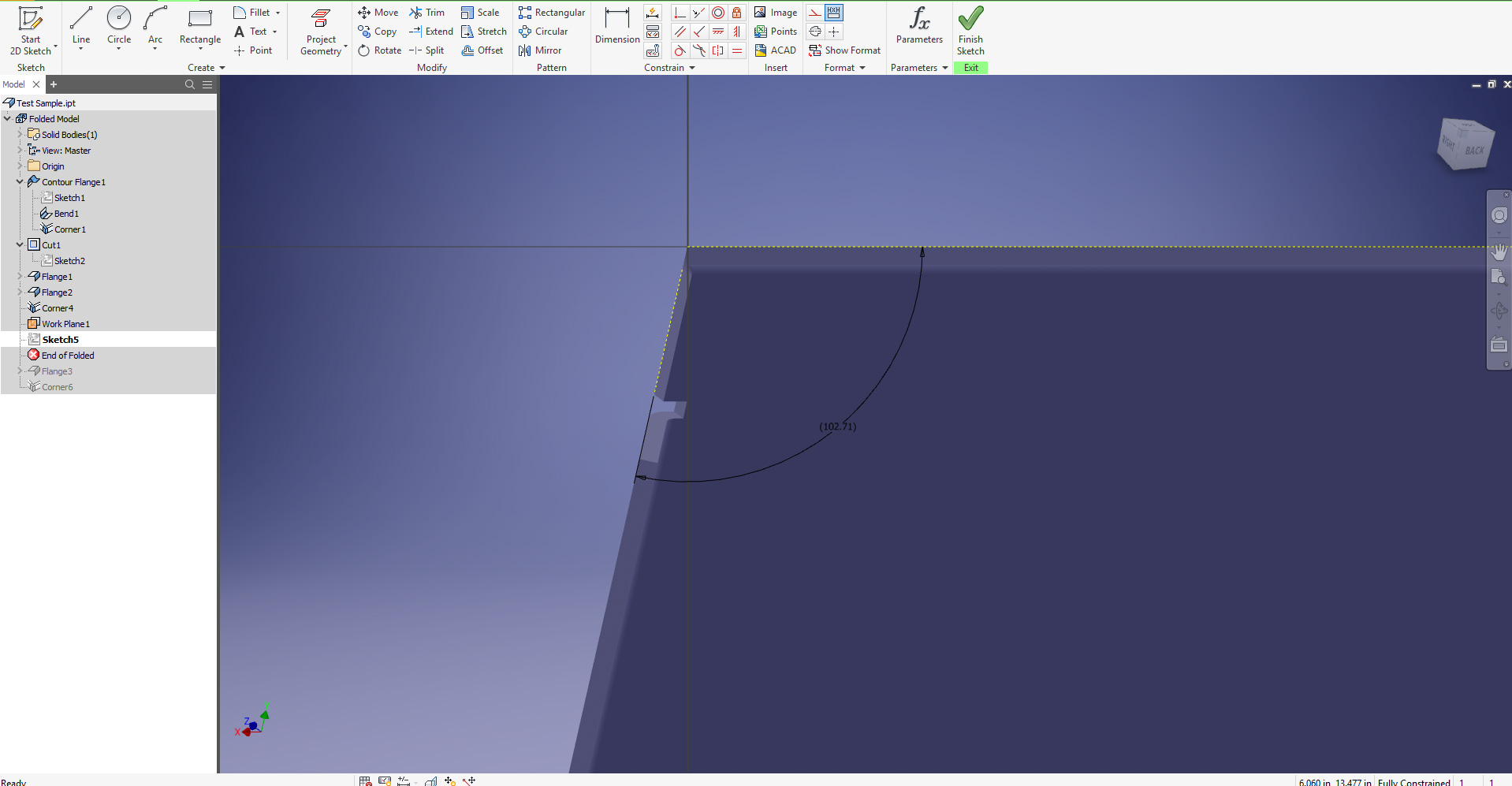Select the Parallel constraint
Viewport: 1512px width, 786px height.
click(x=680, y=32)
